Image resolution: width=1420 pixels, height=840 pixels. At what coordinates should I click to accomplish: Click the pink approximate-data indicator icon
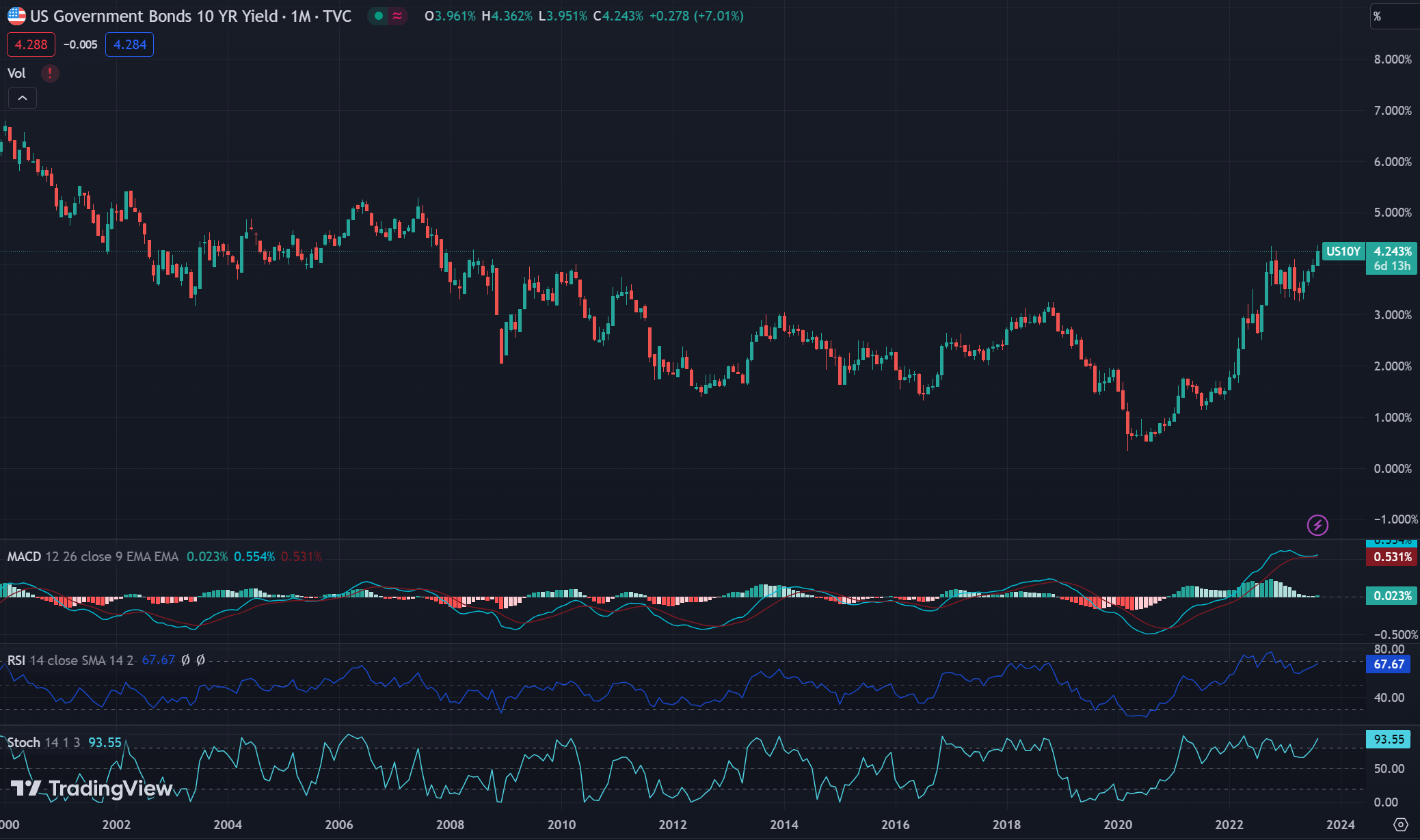[x=397, y=16]
